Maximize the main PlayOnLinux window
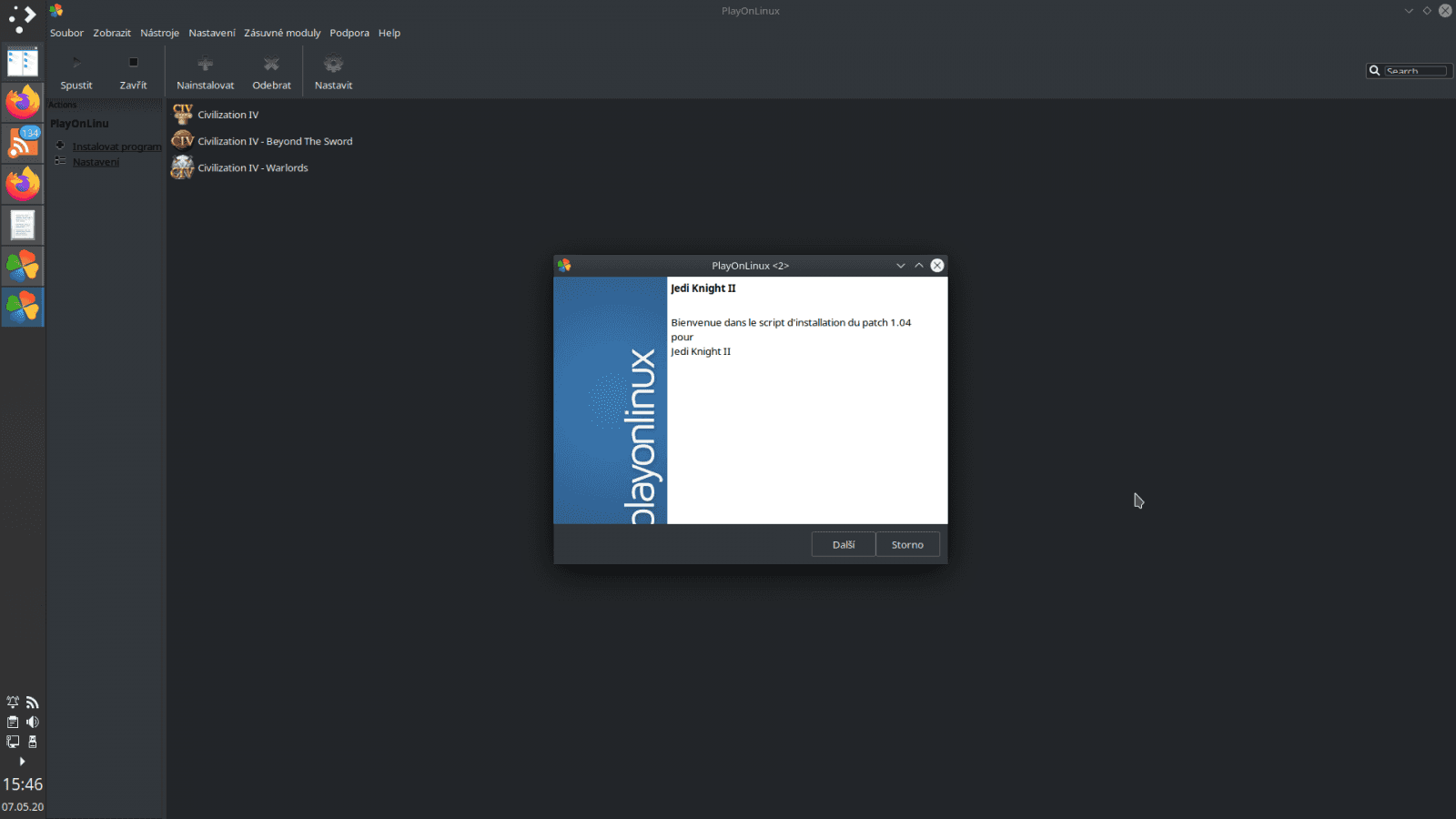This screenshot has width=1456, height=819. click(x=1427, y=11)
